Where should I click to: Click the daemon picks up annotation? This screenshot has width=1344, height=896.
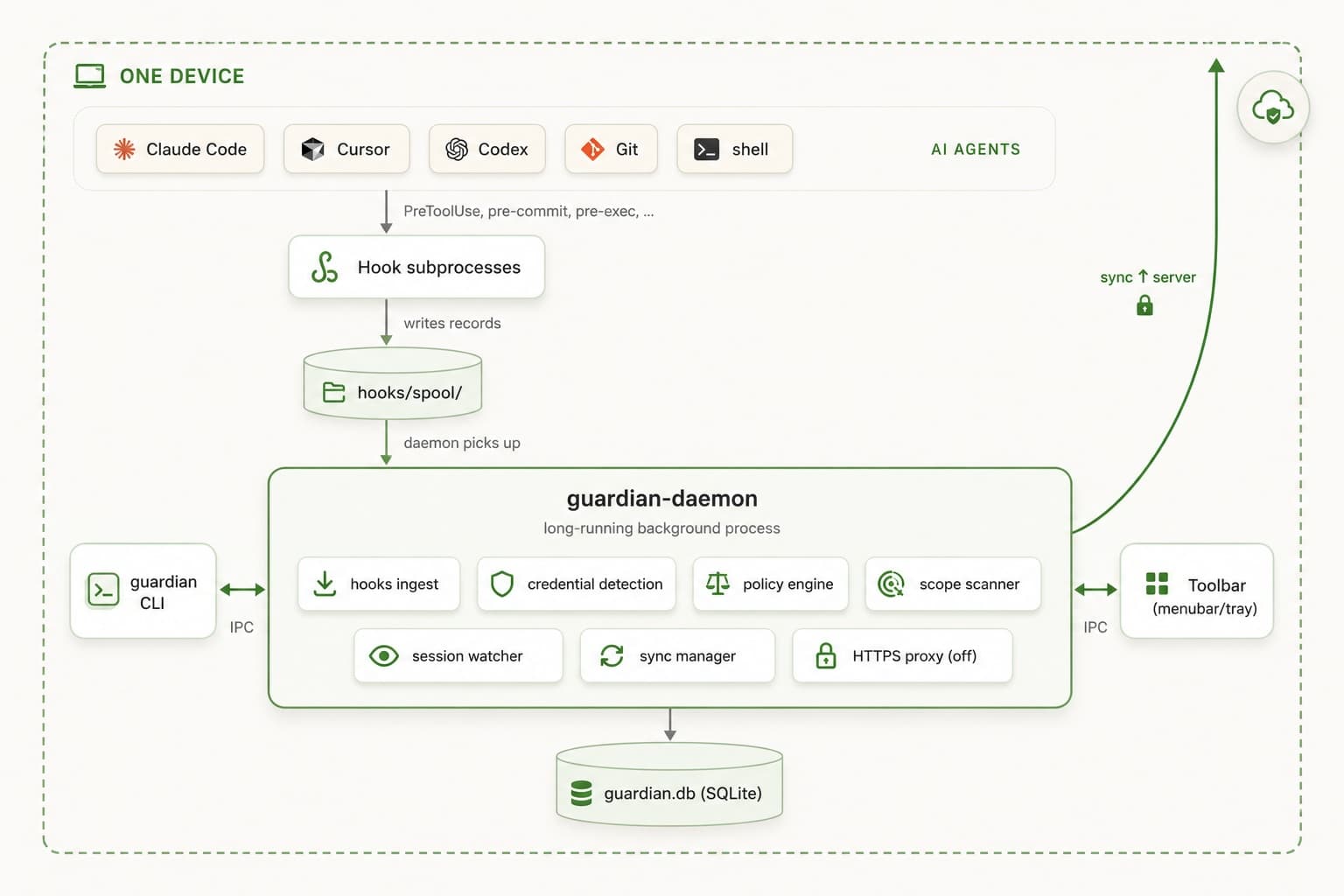(x=462, y=443)
